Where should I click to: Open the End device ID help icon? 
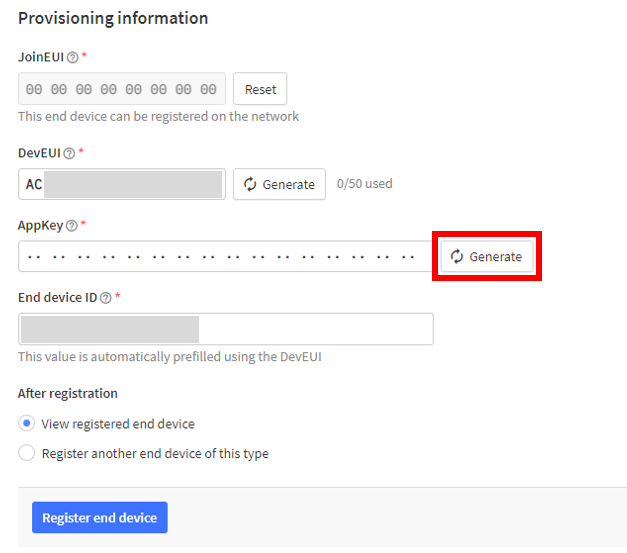tap(106, 298)
